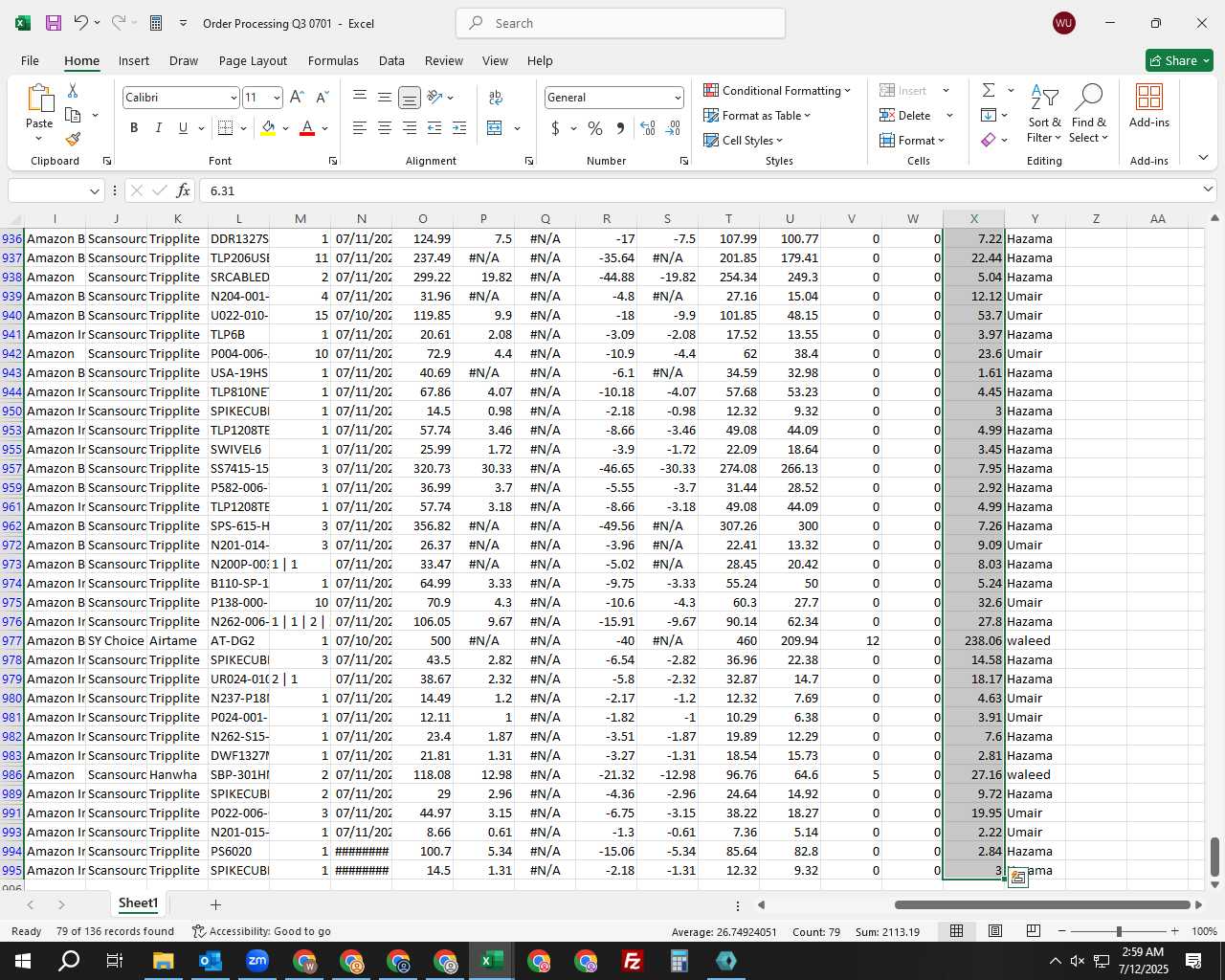Toggle underline formatting

[183, 128]
